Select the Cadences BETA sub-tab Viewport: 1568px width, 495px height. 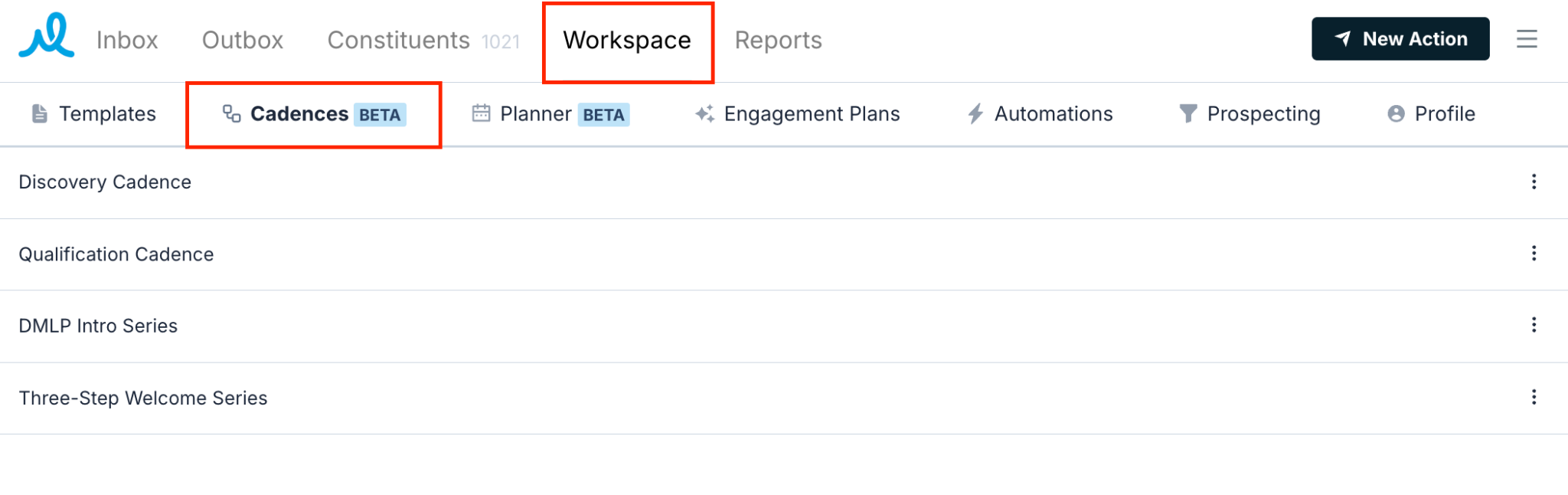(314, 114)
